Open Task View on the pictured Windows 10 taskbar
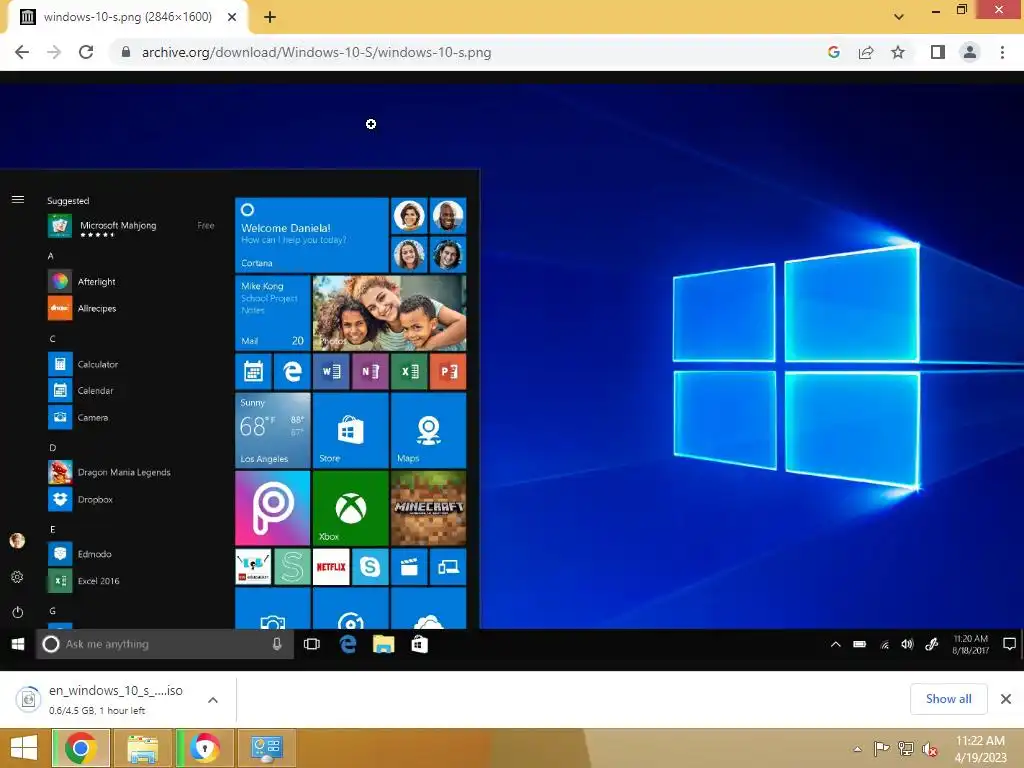The height and width of the screenshot is (768, 1024). (x=312, y=644)
